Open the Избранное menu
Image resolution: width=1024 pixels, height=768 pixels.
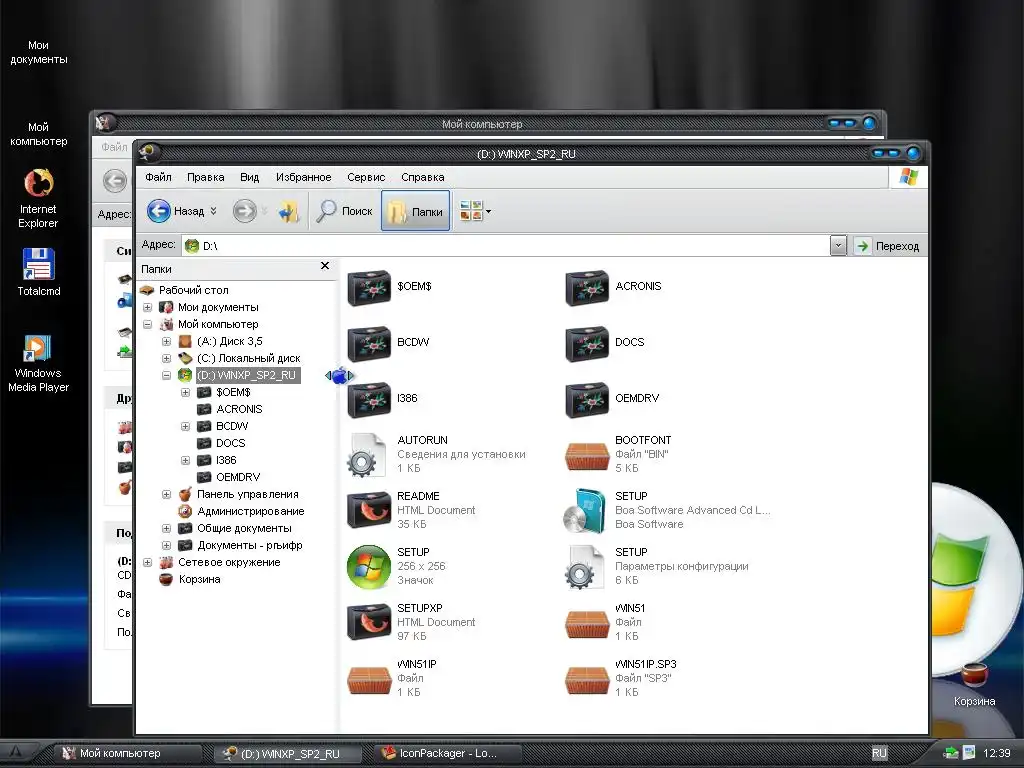[x=304, y=177]
